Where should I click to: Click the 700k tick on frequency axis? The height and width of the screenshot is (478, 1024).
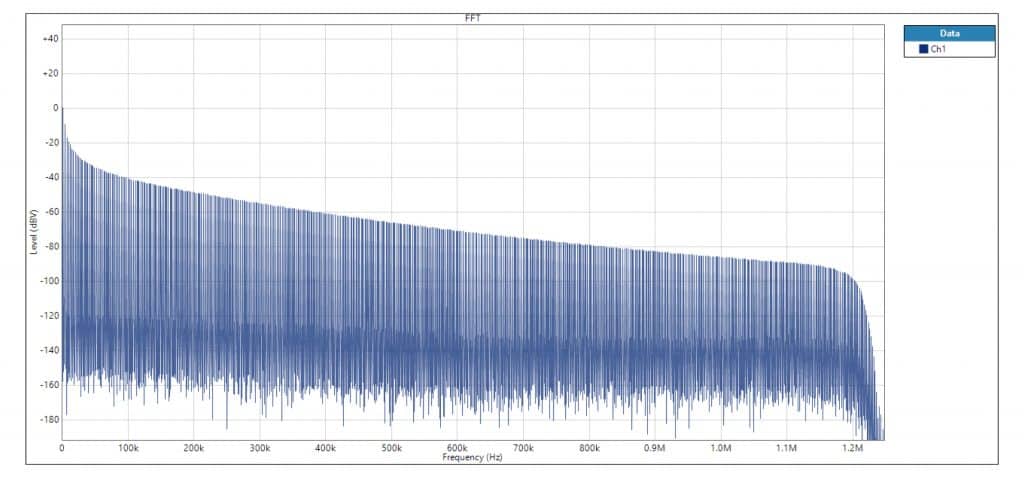pyautogui.click(x=523, y=448)
